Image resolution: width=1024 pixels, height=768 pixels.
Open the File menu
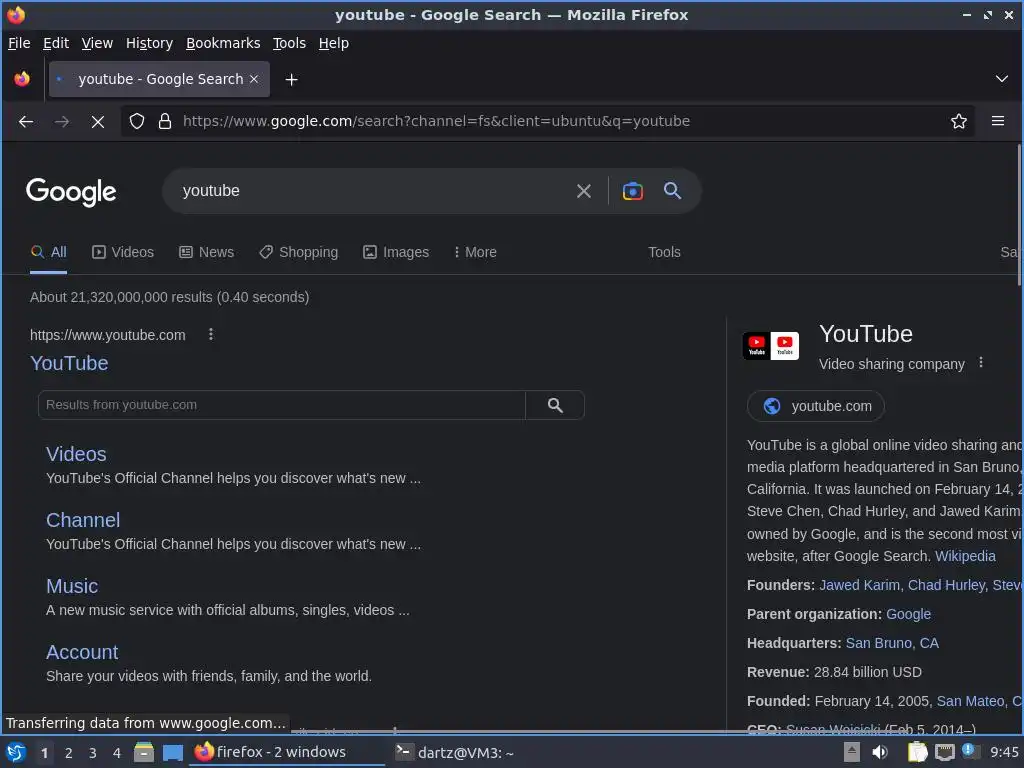19,43
